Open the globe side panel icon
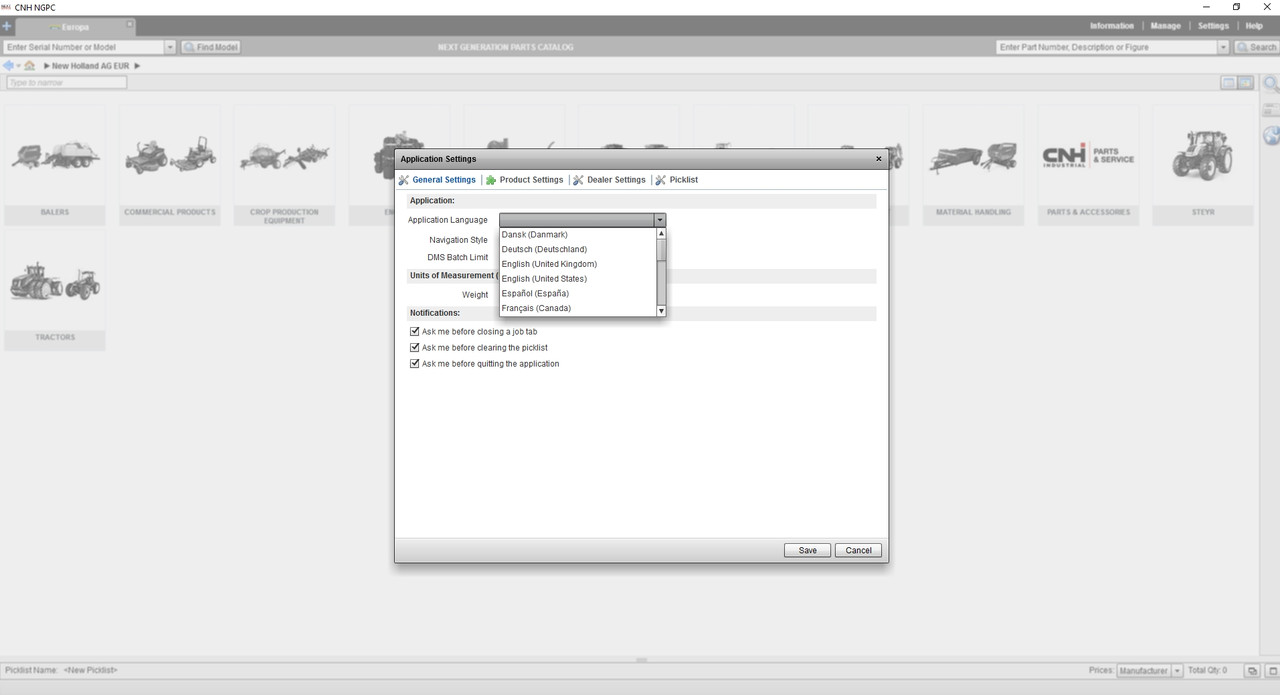Screen dimensions: 1280x695 point(1271,135)
